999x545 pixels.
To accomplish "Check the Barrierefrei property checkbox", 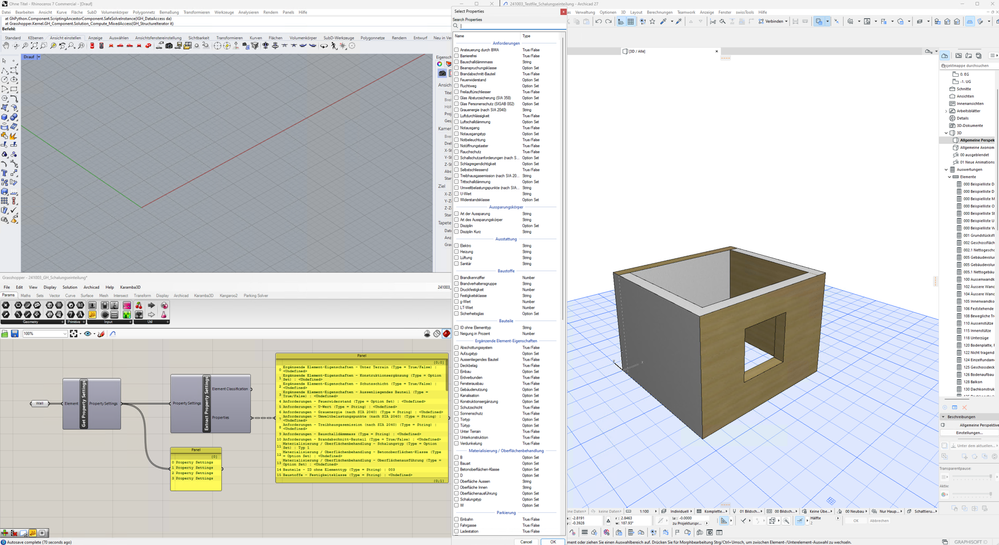I will (x=457, y=56).
